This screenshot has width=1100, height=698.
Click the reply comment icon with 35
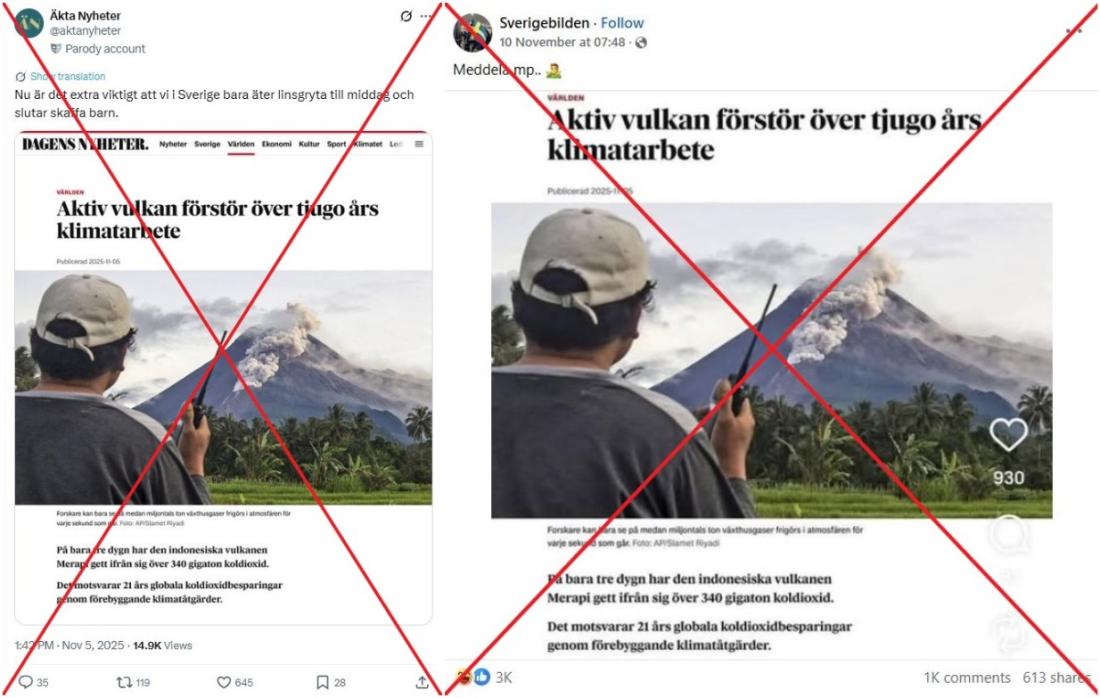[26, 682]
